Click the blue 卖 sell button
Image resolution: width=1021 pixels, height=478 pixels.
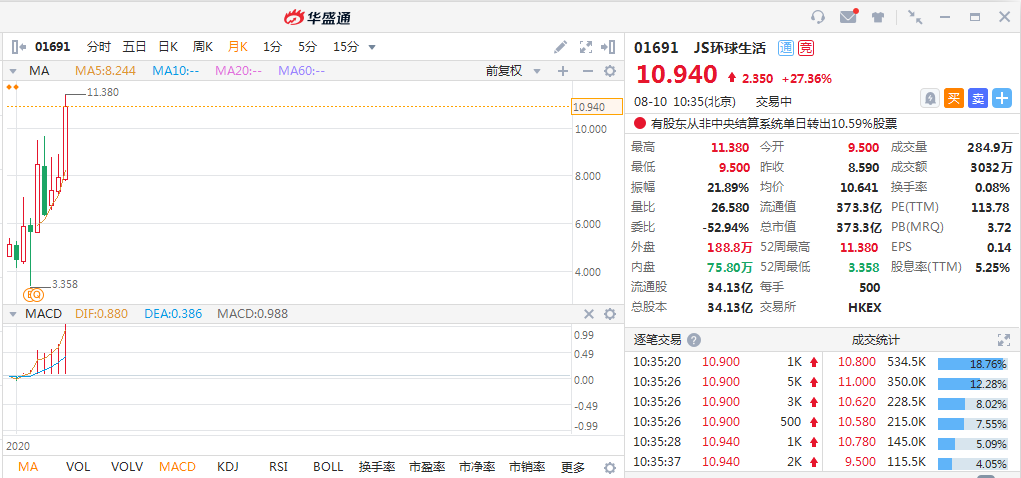pos(977,98)
